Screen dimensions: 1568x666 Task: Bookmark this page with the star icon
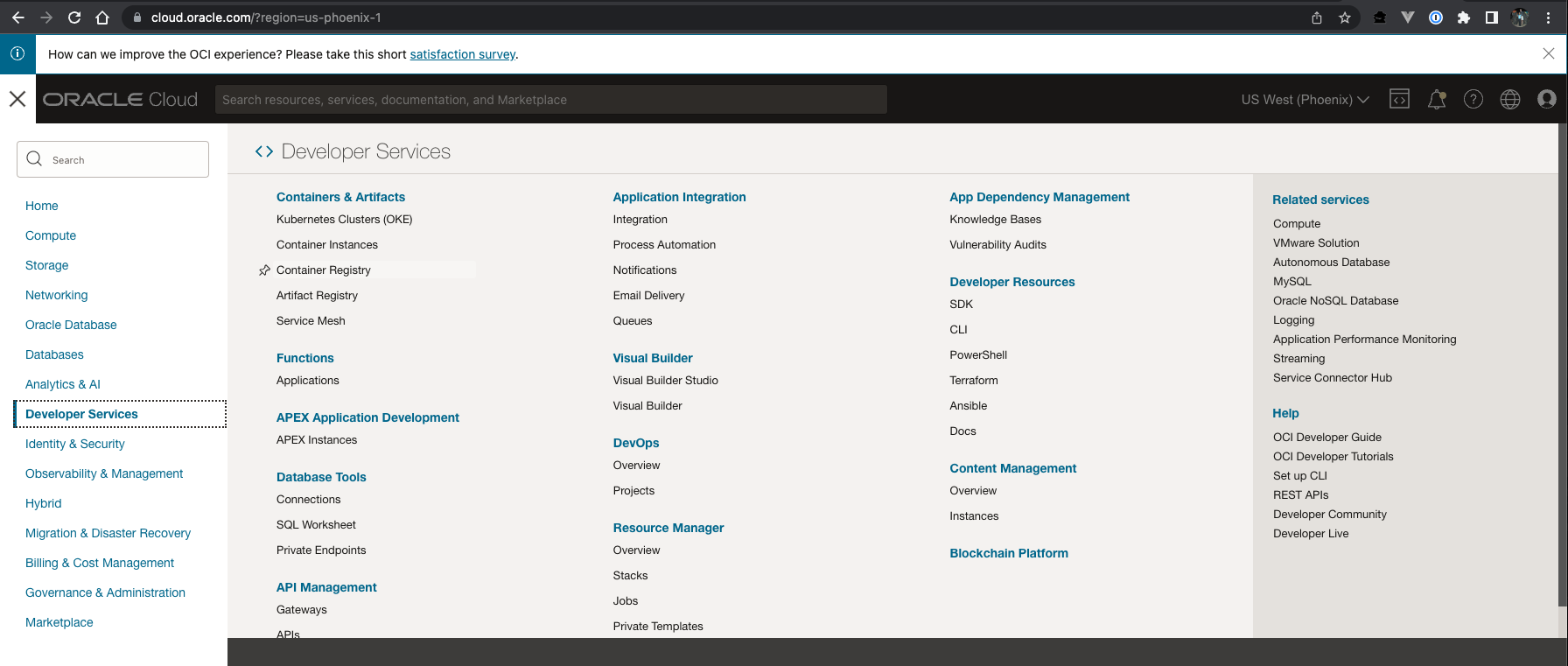tap(1345, 18)
